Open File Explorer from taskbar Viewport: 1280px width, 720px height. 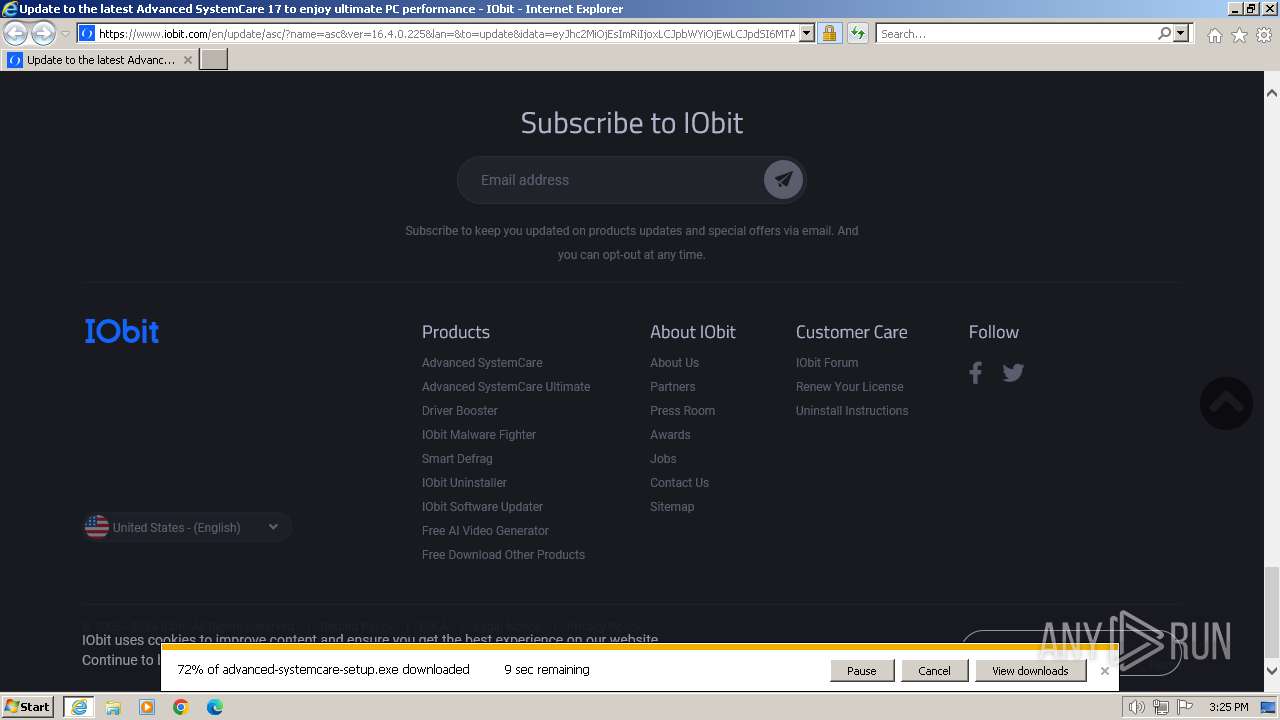pyautogui.click(x=113, y=707)
